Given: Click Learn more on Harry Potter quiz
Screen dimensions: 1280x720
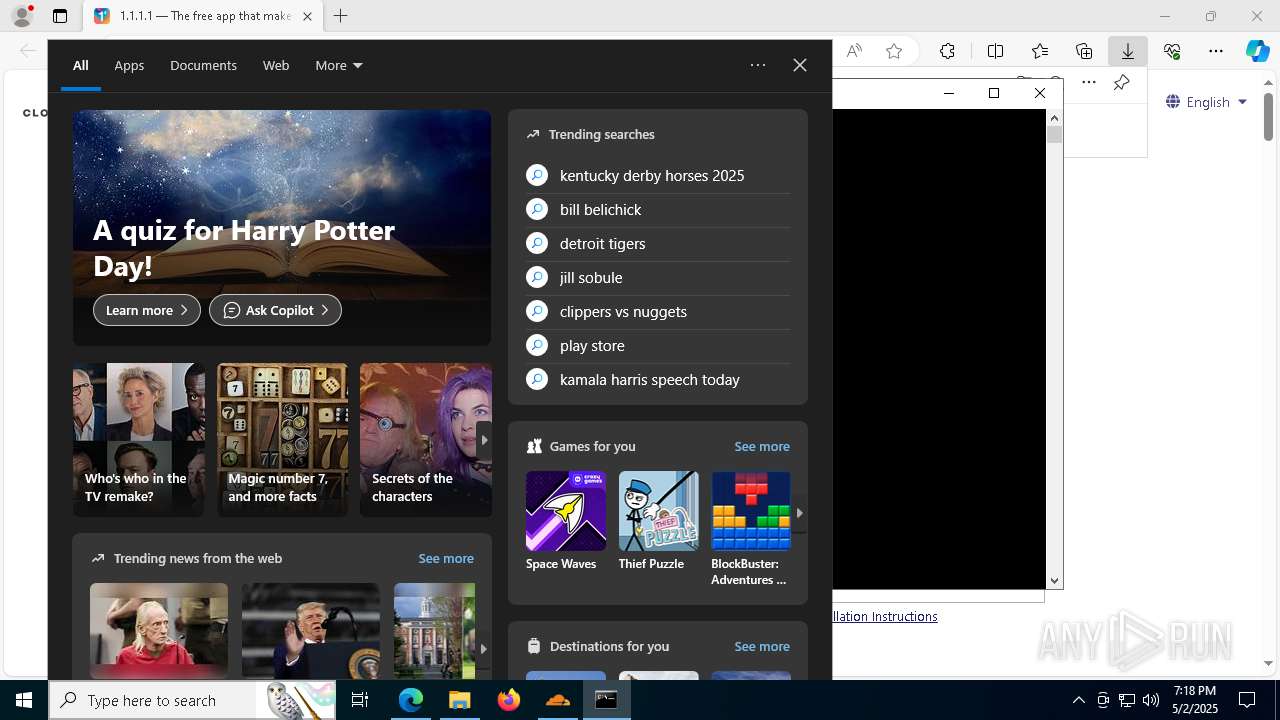Looking at the screenshot, I should pyautogui.click(x=147, y=310).
